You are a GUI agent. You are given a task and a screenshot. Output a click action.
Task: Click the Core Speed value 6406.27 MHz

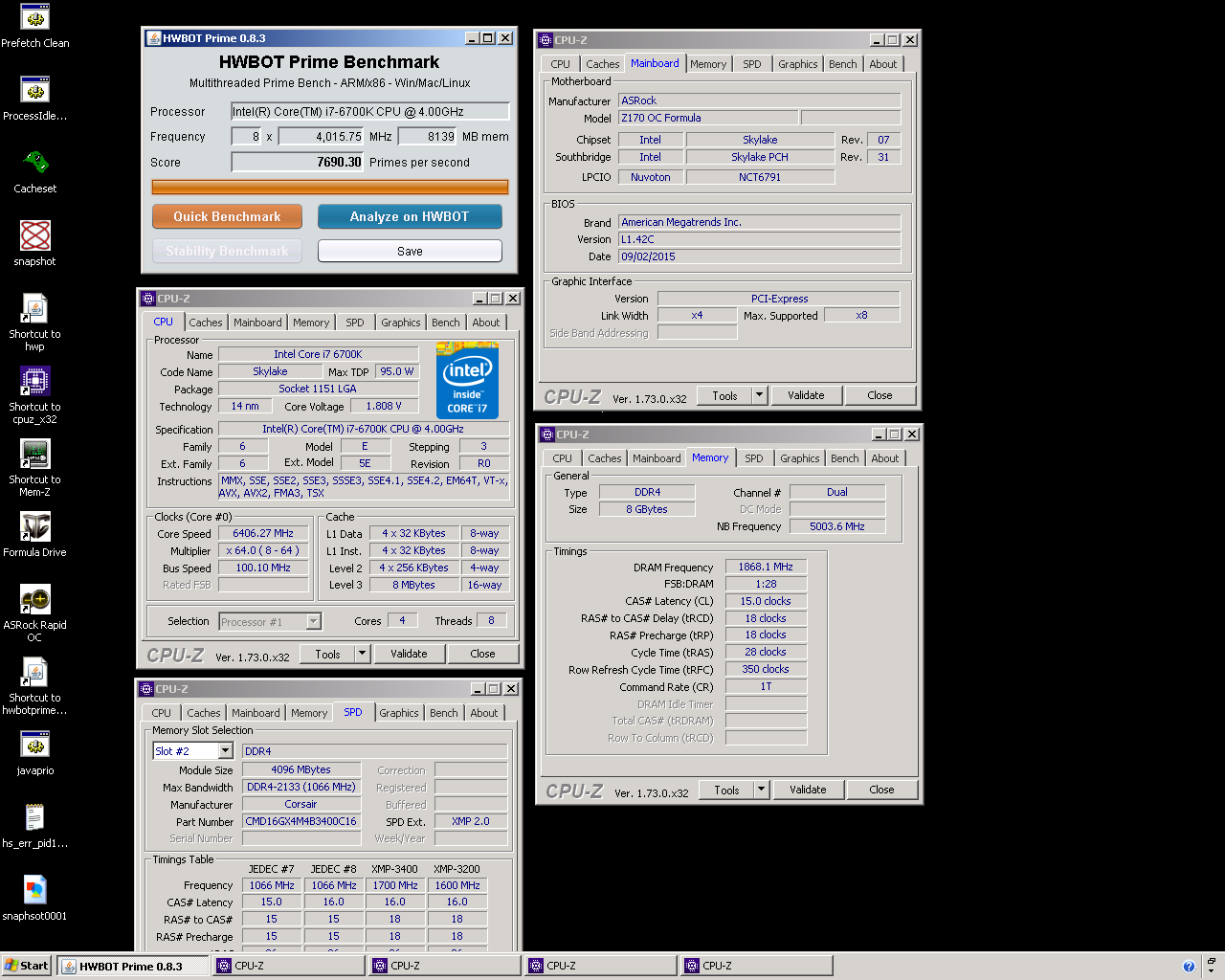(x=263, y=534)
